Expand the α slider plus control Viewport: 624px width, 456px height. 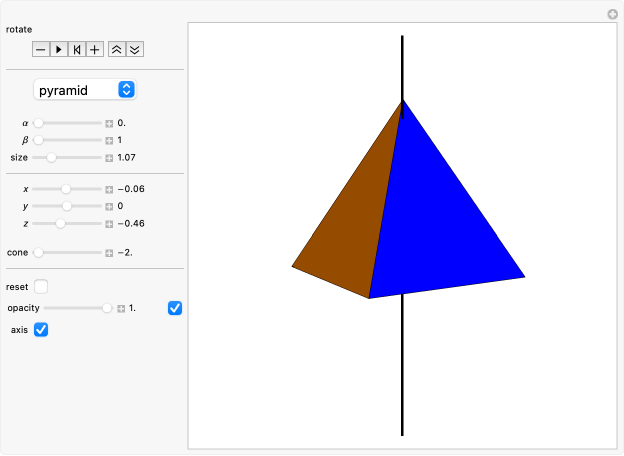[x=109, y=123]
